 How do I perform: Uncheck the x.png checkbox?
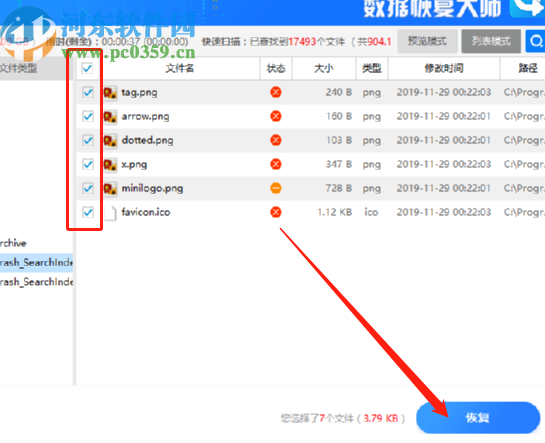[88, 164]
